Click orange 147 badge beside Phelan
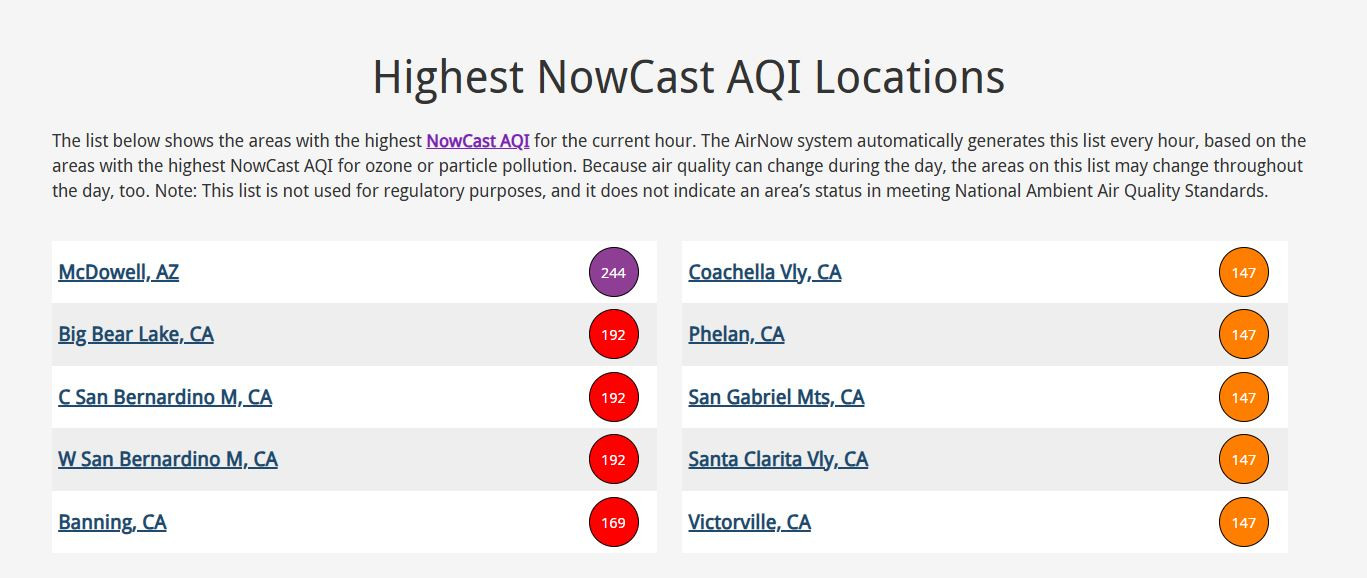Screen dimensions: 1367x578 1244,335
